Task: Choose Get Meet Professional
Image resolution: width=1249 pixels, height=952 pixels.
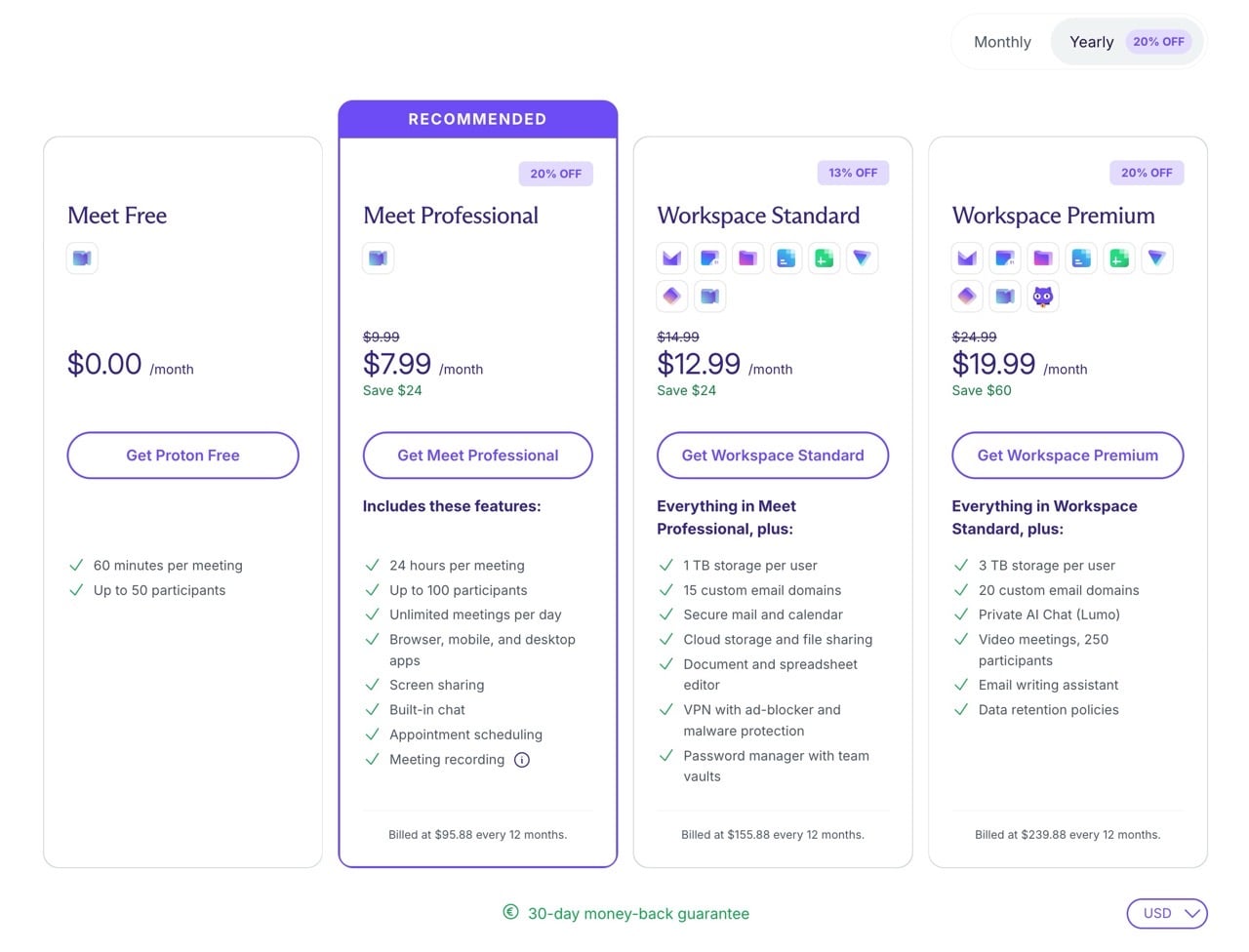Action: click(x=477, y=456)
